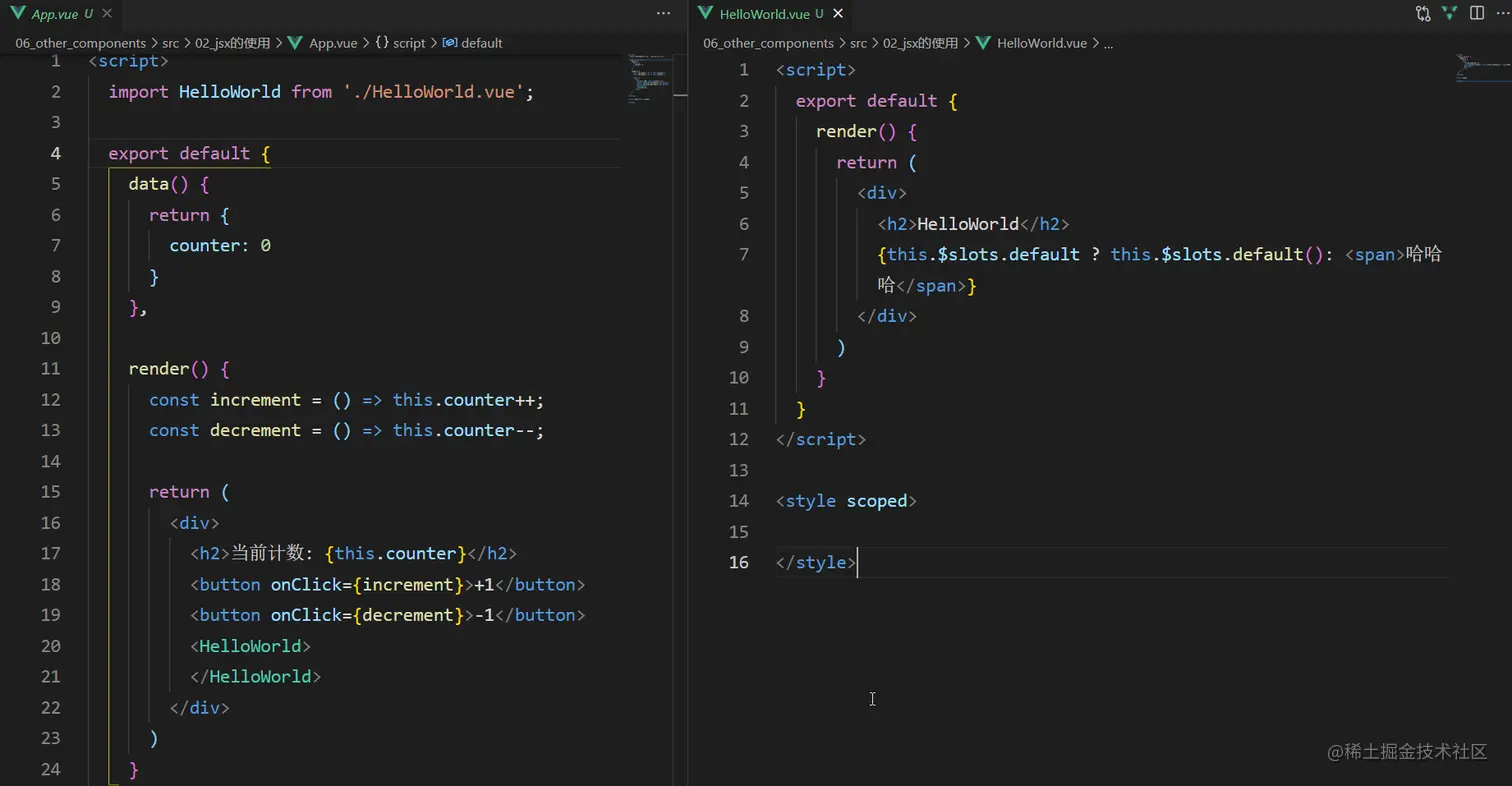The image size is (1512, 786).
Task: Select line 2 via line number in App.vue
Action: coord(56,92)
